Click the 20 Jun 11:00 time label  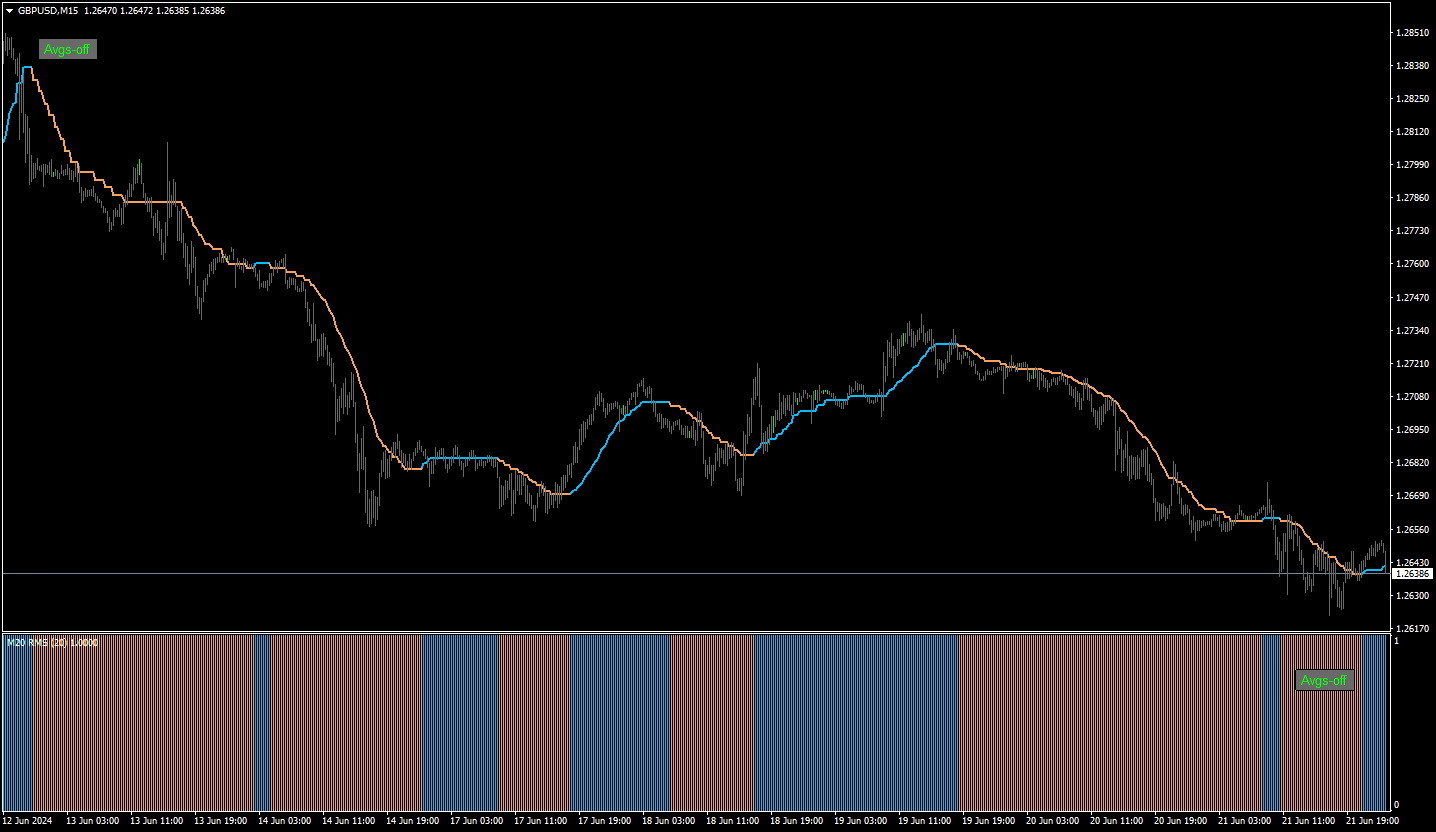point(1117,820)
